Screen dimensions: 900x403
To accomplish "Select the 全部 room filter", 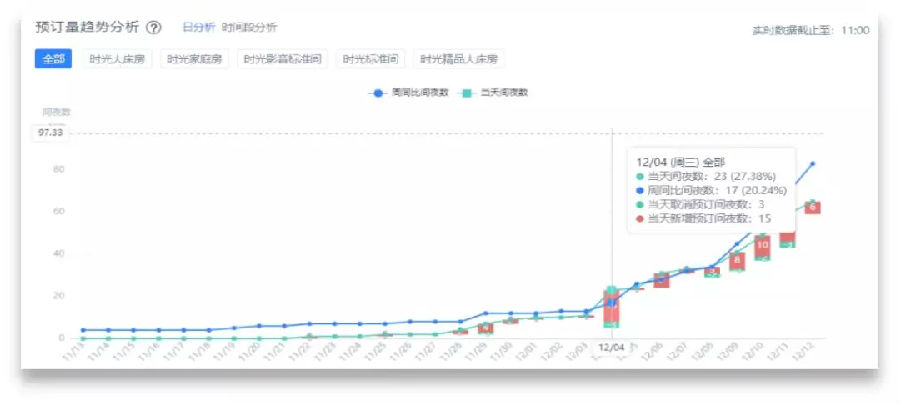I will [53, 59].
